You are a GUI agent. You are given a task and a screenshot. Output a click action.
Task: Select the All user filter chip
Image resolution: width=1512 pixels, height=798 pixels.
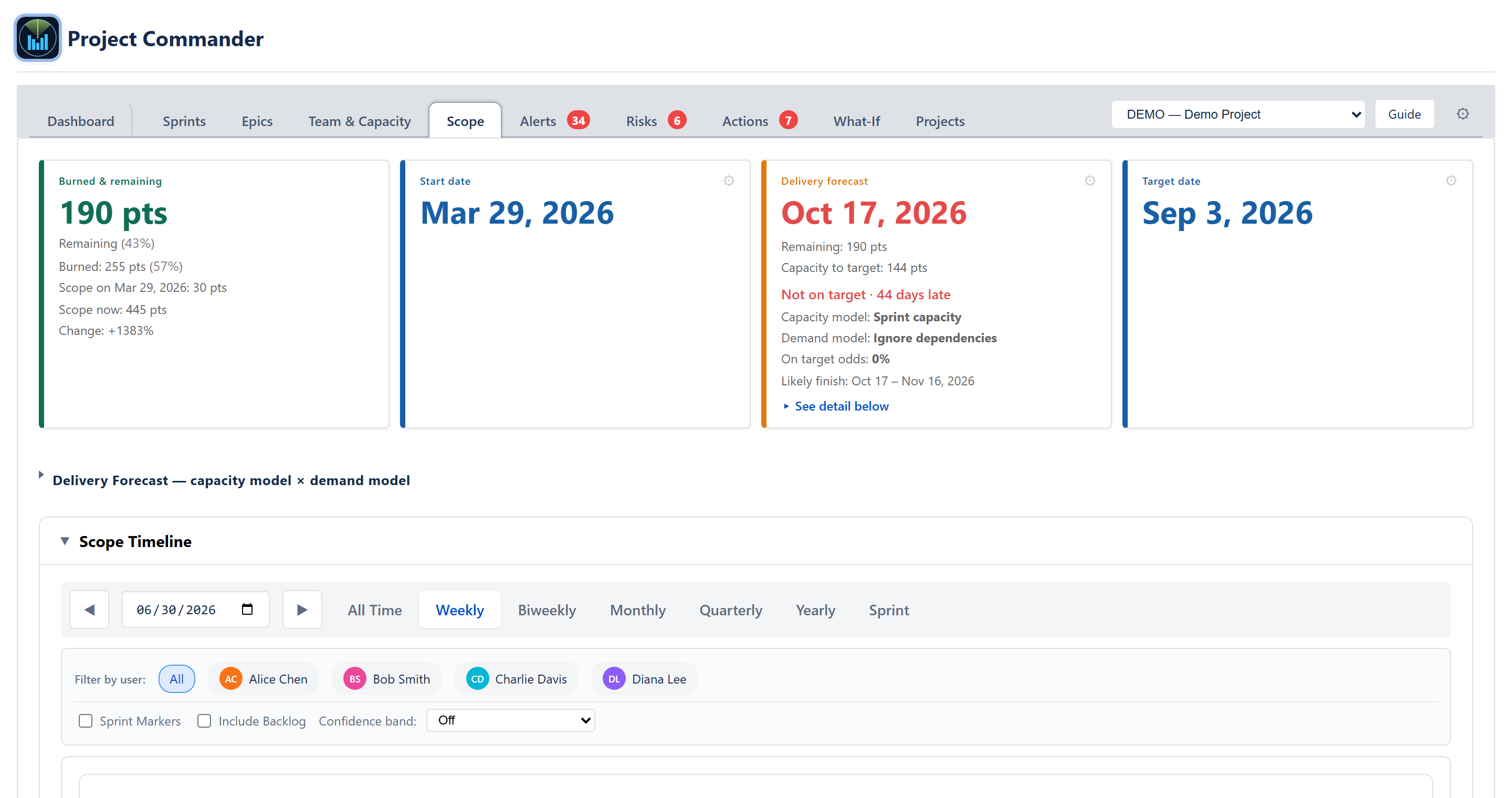click(177, 679)
